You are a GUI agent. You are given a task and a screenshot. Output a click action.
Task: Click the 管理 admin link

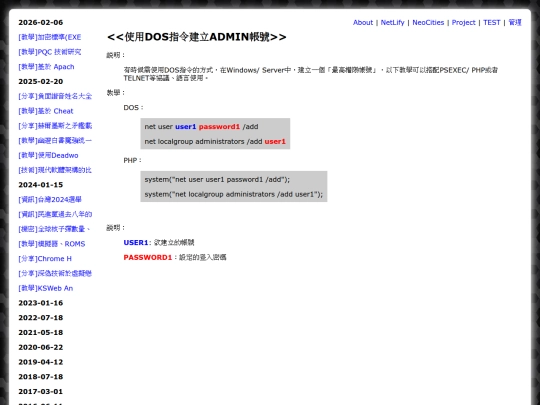(515, 22)
